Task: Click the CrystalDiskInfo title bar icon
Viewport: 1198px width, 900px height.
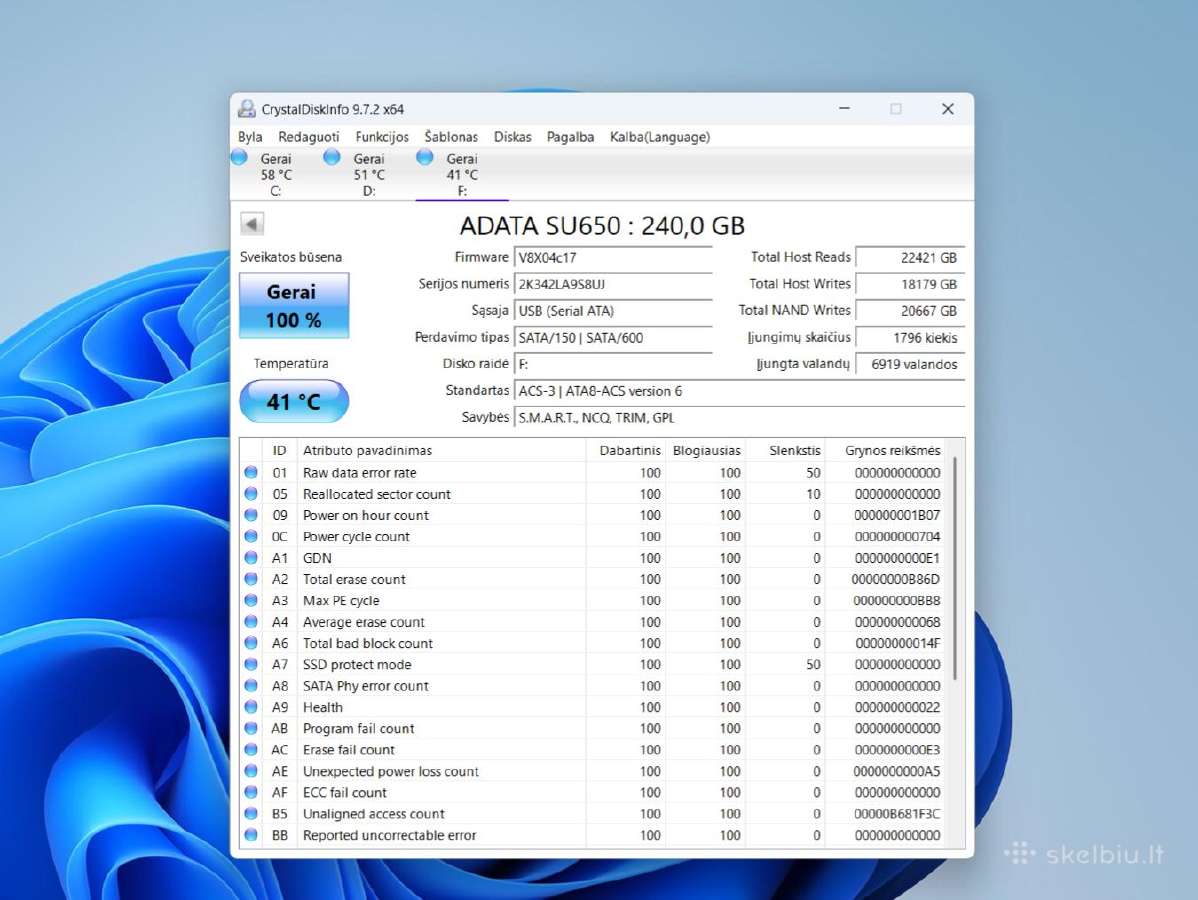Action: click(x=247, y=109)
